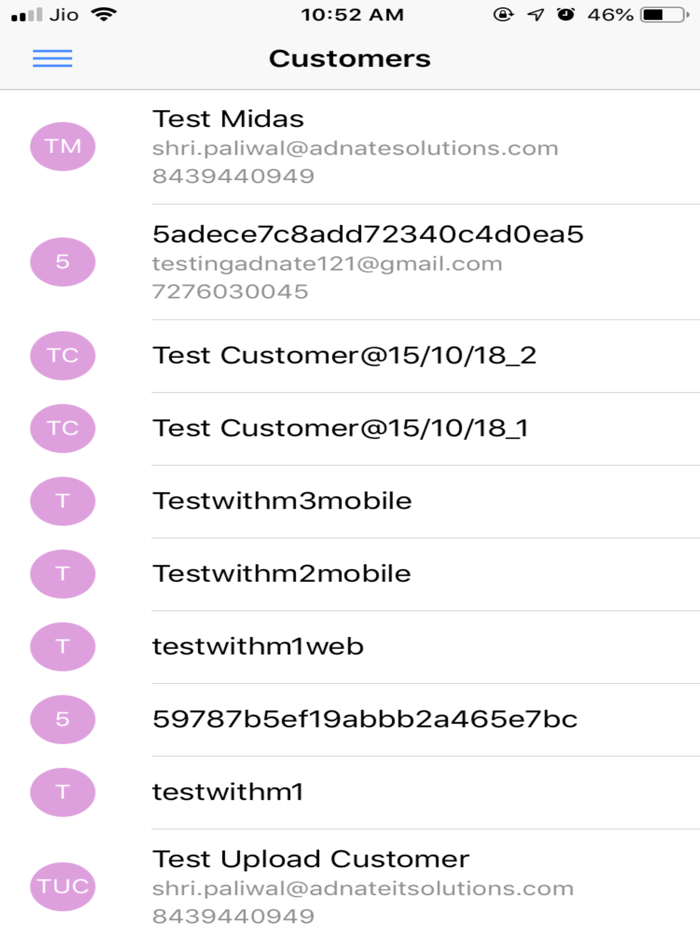Screen dimensions: 700x934
Task: Tap the T avatar beside Testwithm3mobile
Action: (63, 501)
